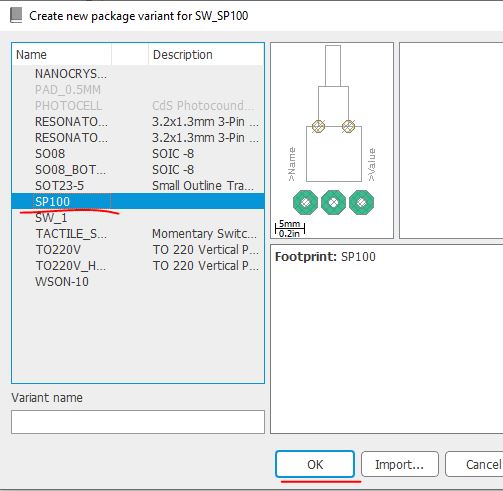The height and width of the screenshot is (491, 503).
Task: Click into the Variant name field
Action: point(138,422)
